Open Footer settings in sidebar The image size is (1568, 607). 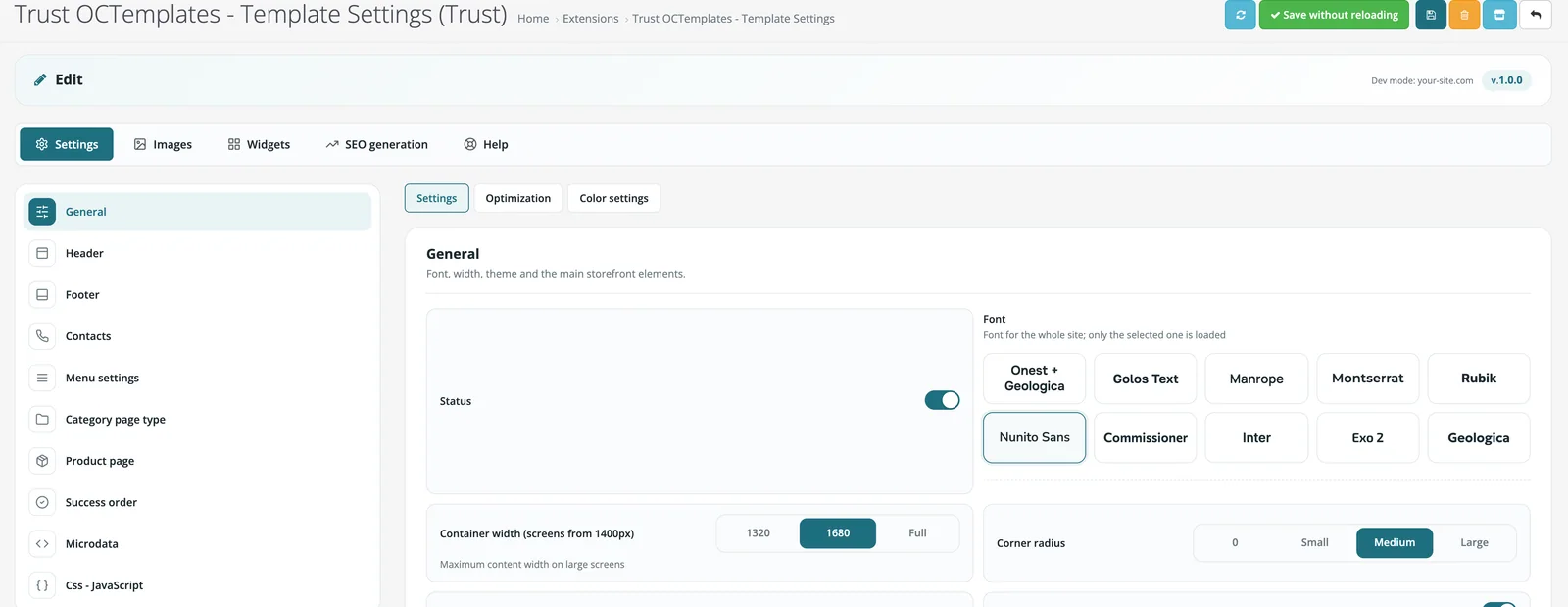click(x=197, y=295)
